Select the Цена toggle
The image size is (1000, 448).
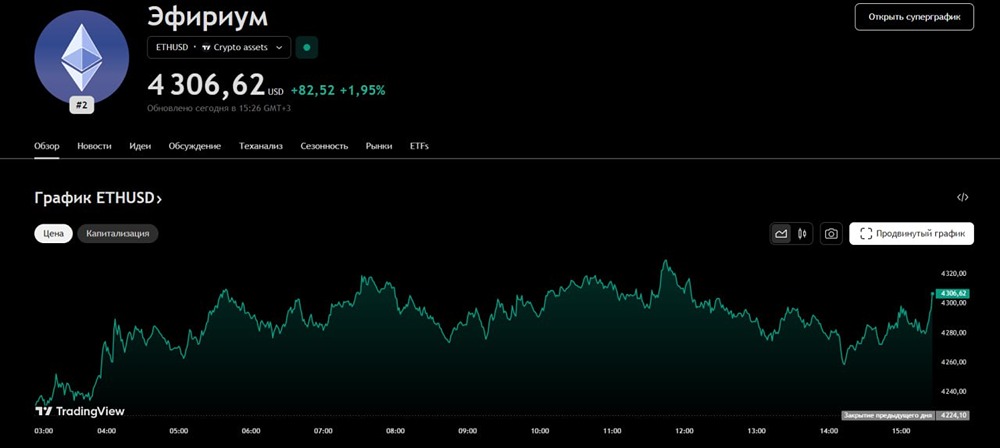tap(53, 234)
